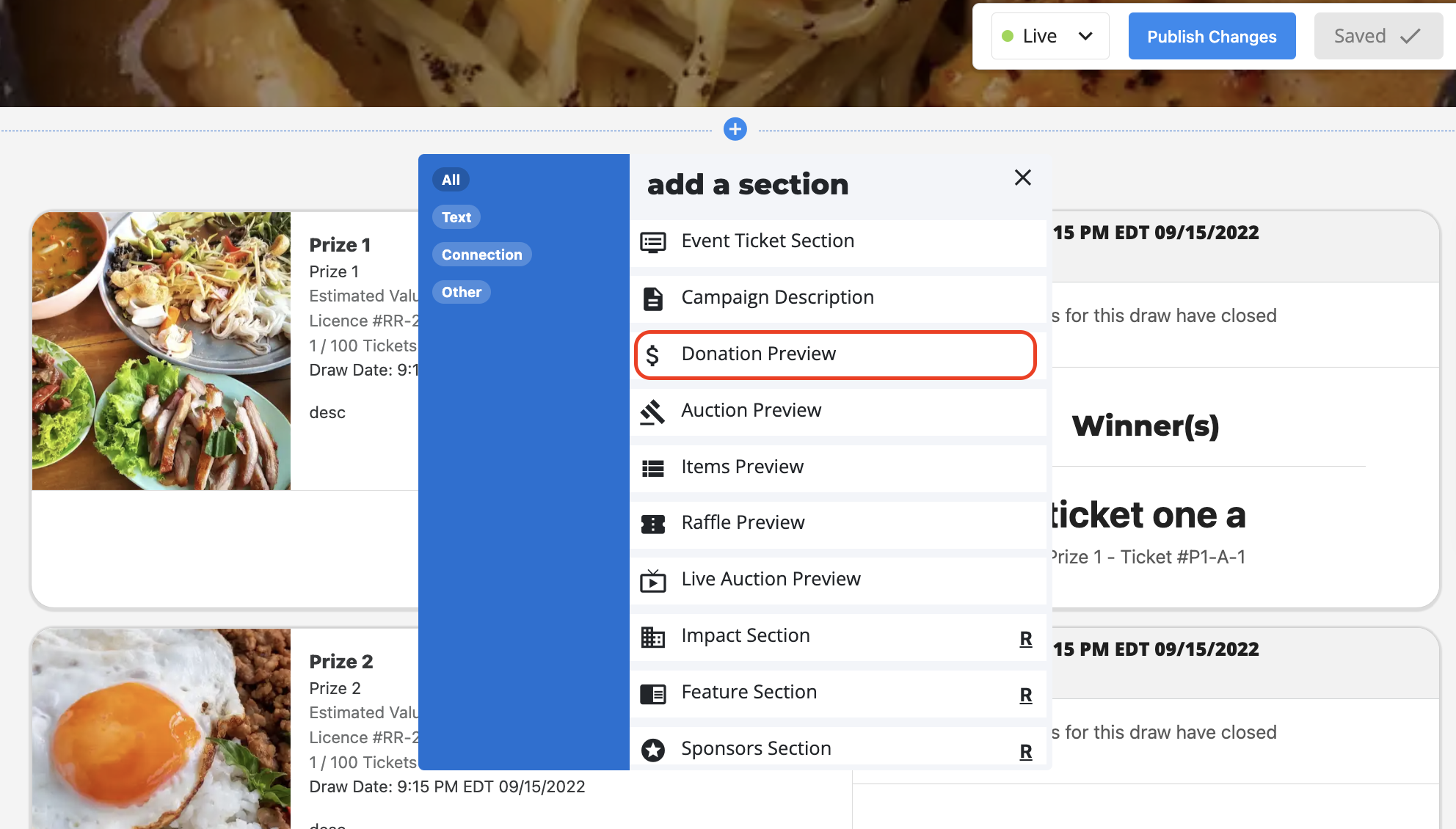Click the Event Ticket Section icon
1456x829 pixels.
(652, 242)
